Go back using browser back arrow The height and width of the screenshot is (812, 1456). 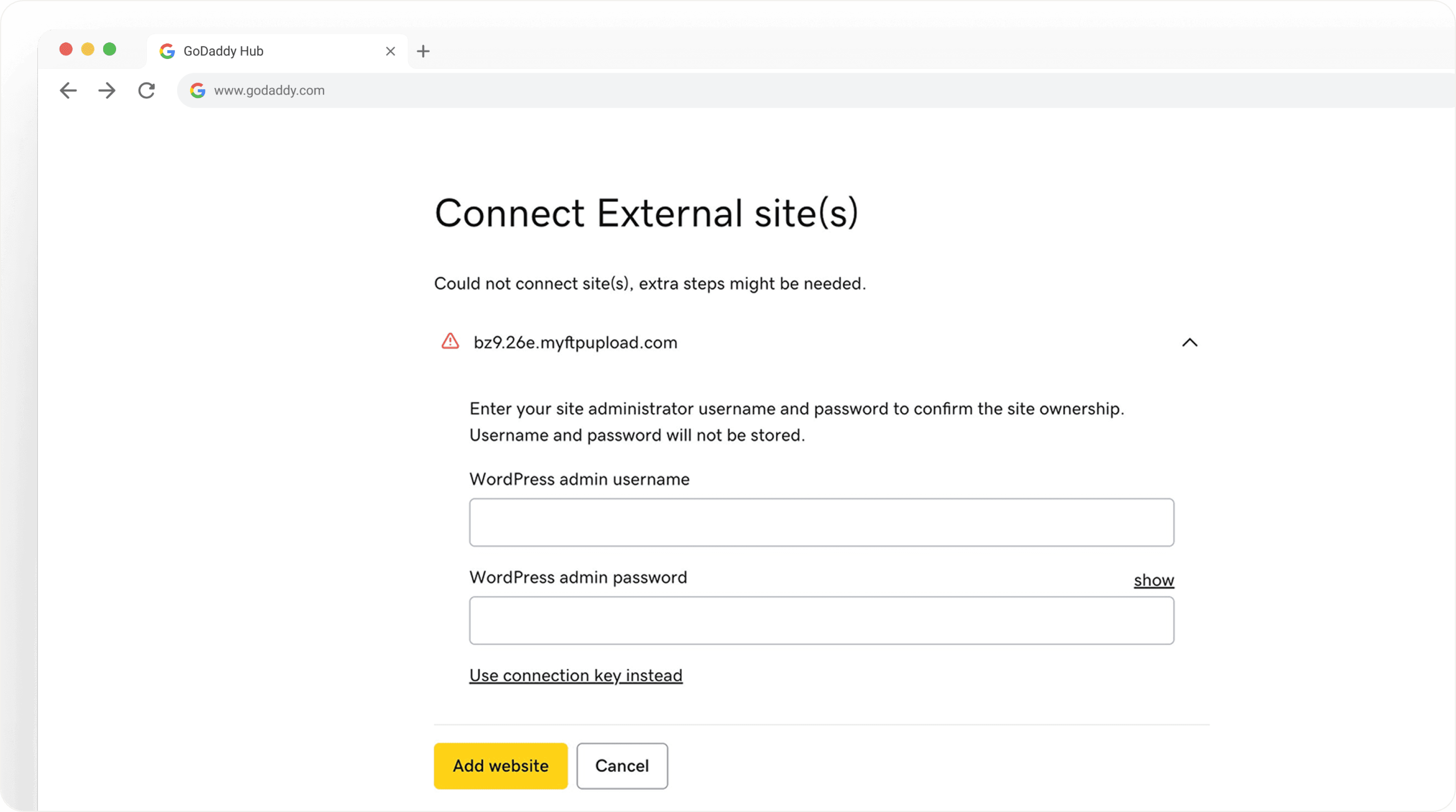tap(68, 90)
